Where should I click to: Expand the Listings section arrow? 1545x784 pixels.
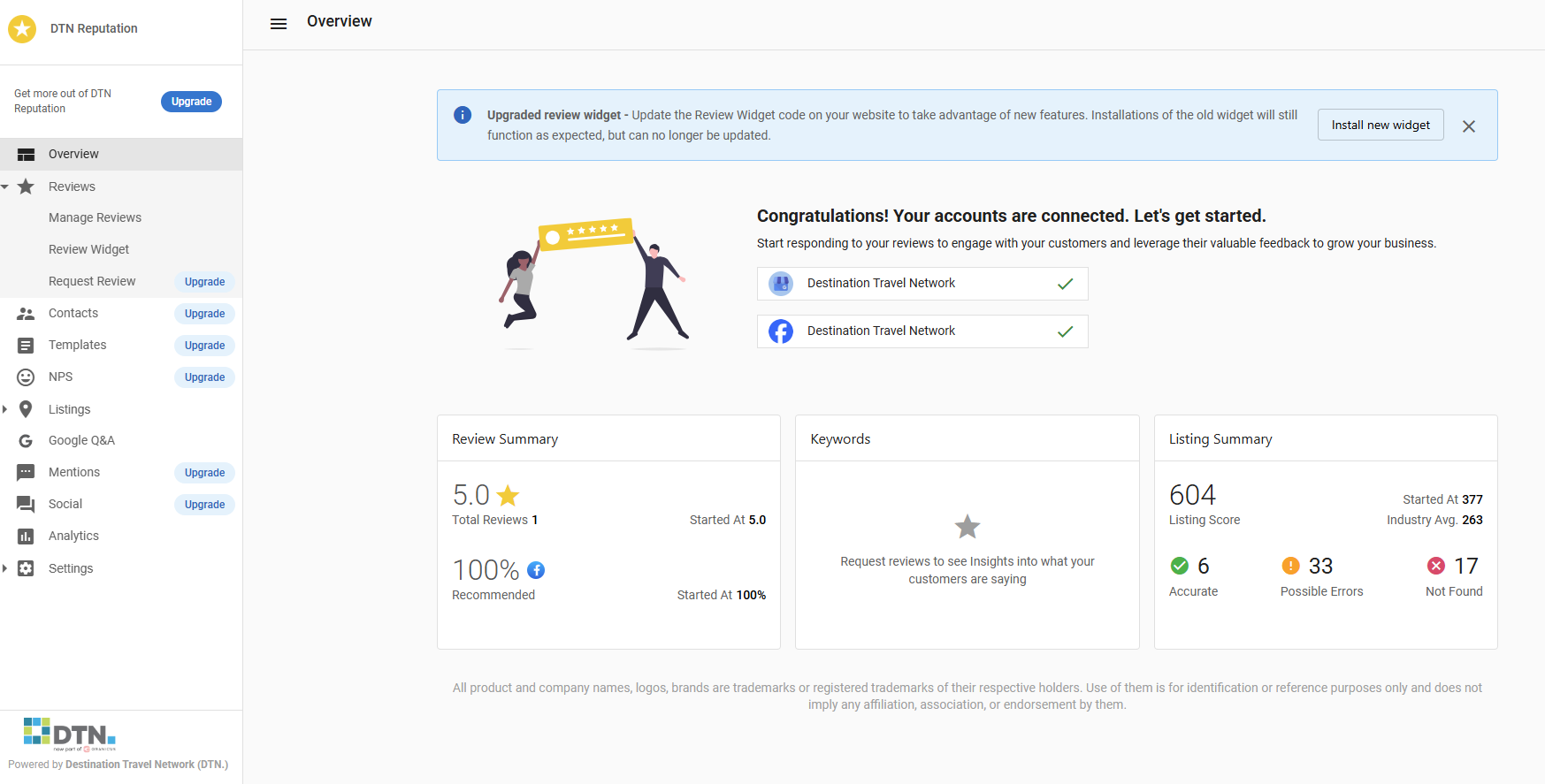tap(5, 409)
